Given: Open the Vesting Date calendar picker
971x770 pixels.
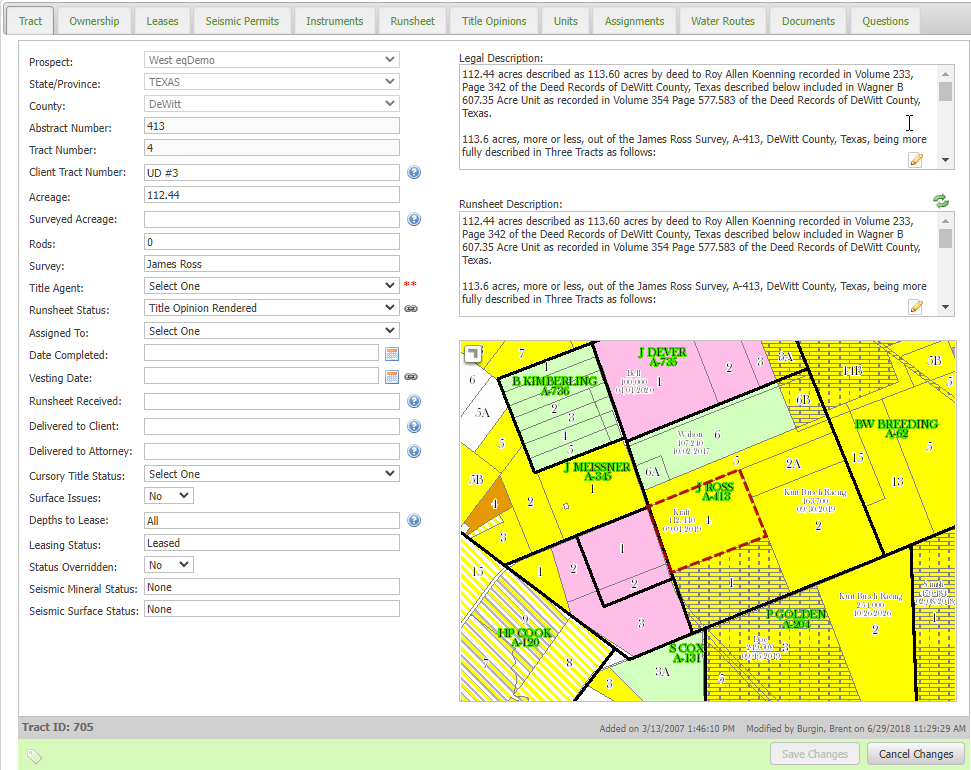Looking at the screenshot, I should click(392, 377).
